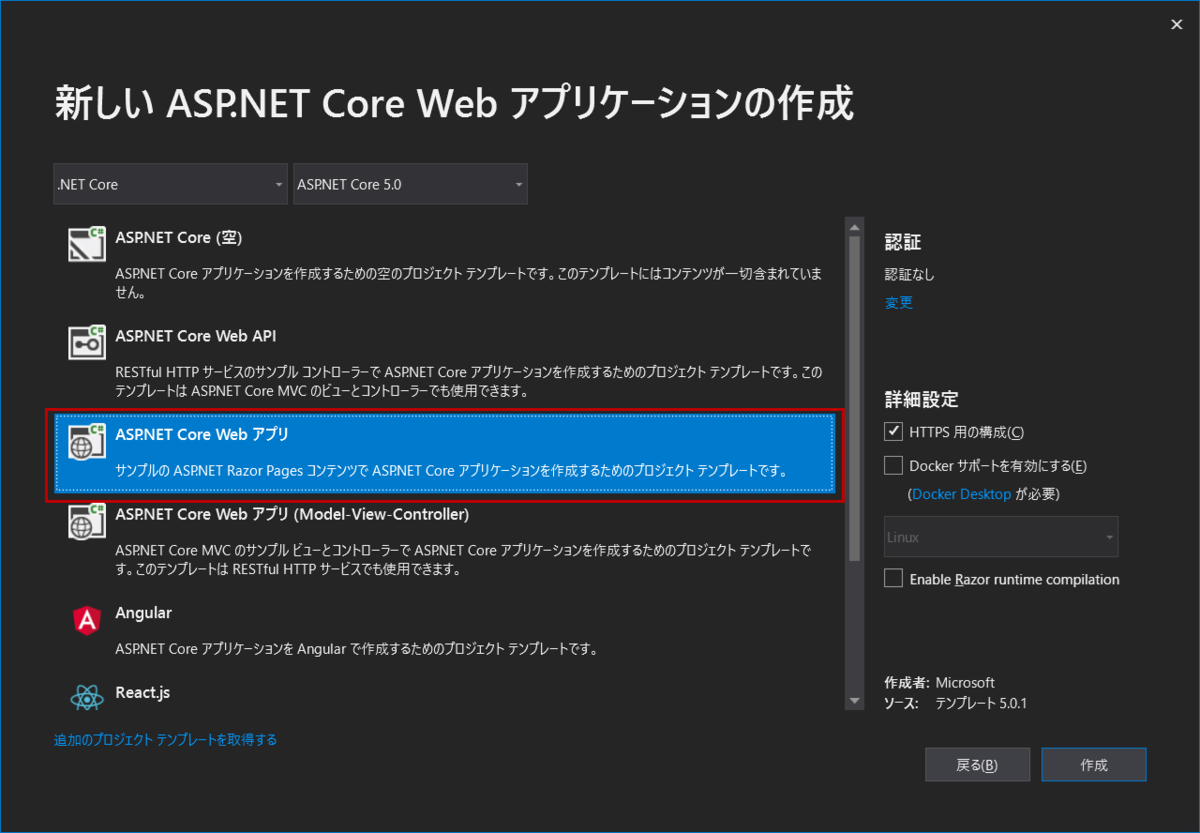Click the RESTful HTTP サービス description of Web API
Image resolution: width=1200 pixels, height=833 pixels.
[x=469, y=382]
